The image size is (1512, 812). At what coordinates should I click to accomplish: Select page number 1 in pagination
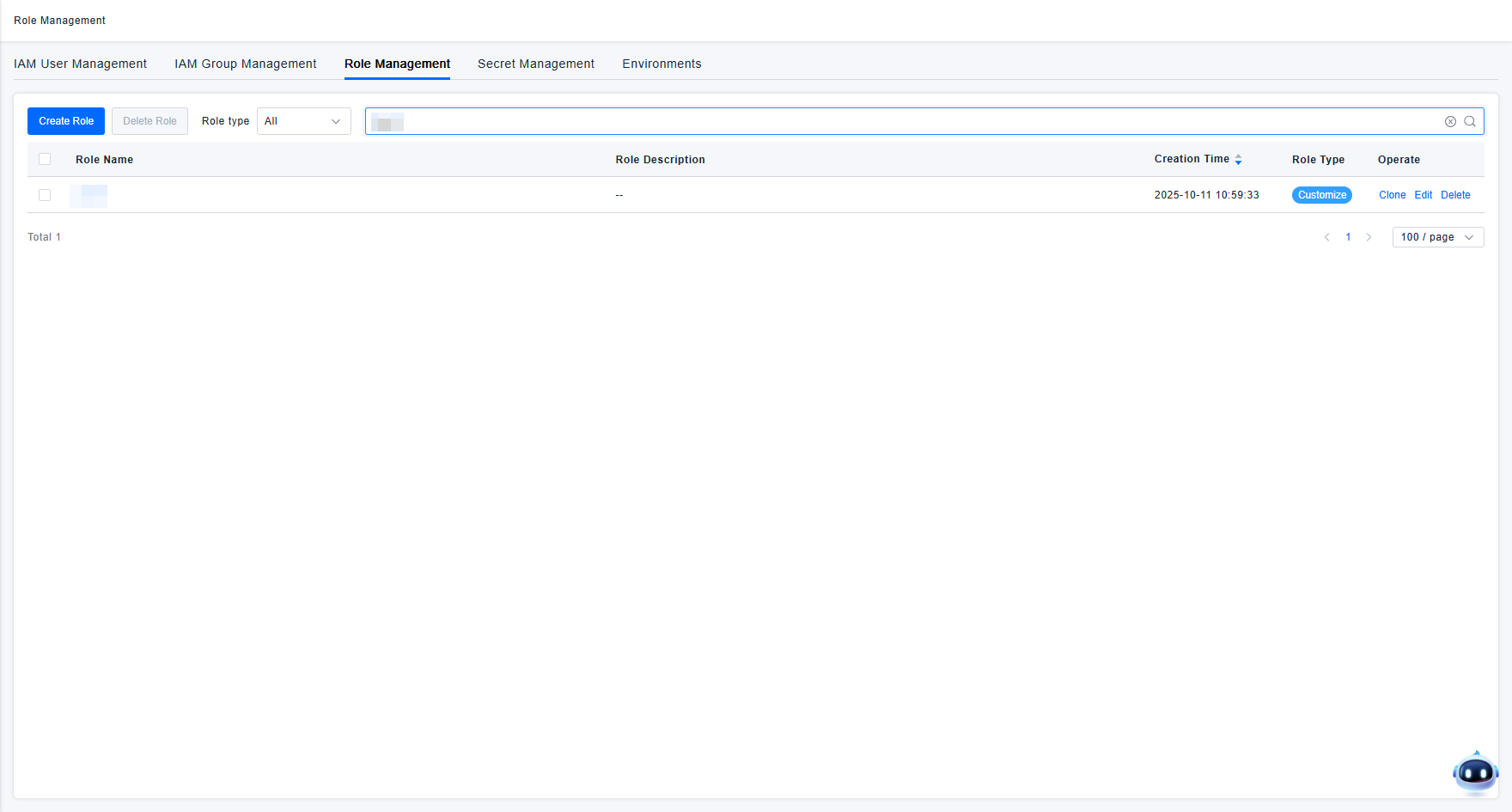coord(1348,237)
